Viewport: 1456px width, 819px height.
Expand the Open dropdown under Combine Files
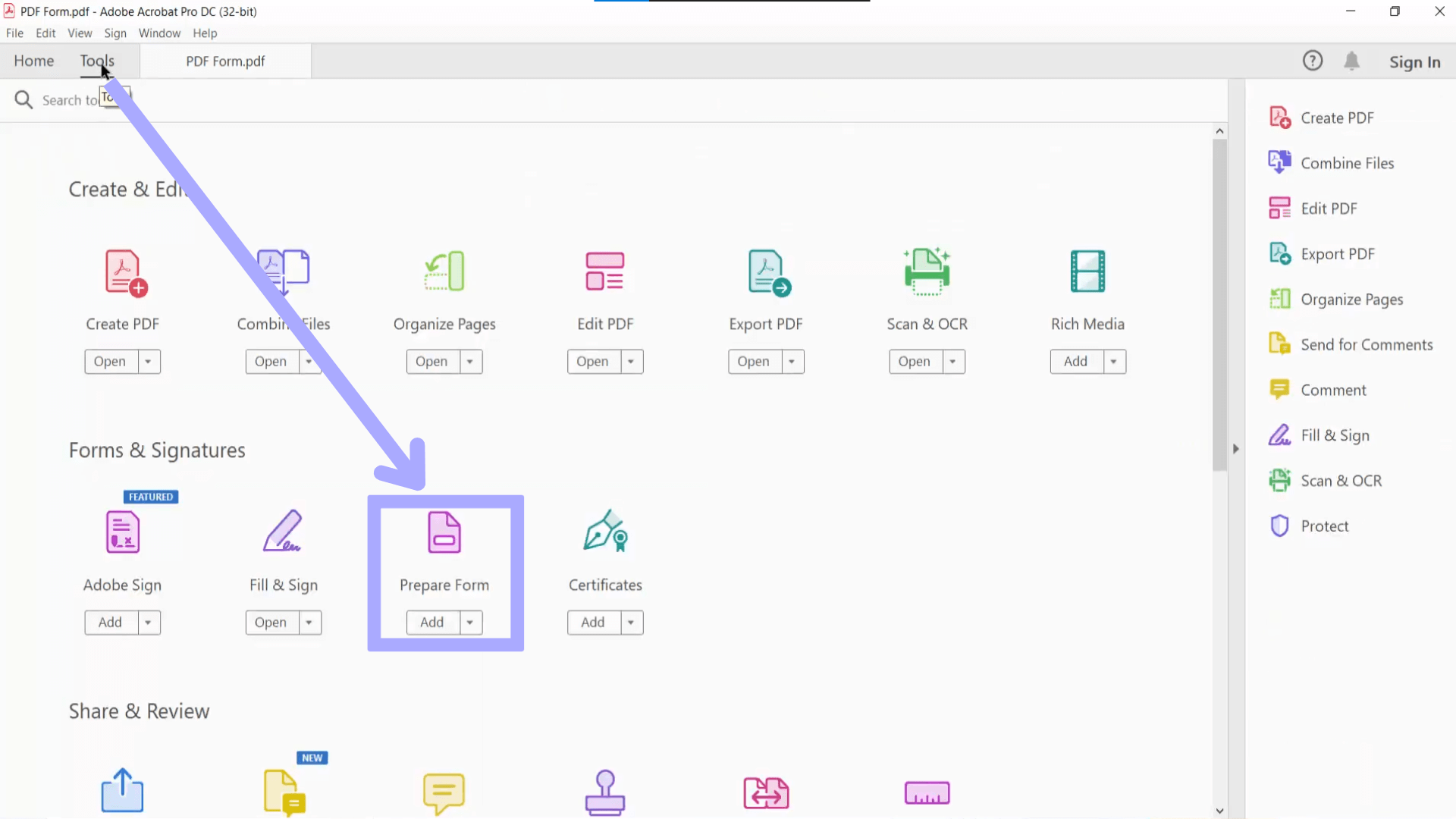pyautogui.click(x=310, y=361)
